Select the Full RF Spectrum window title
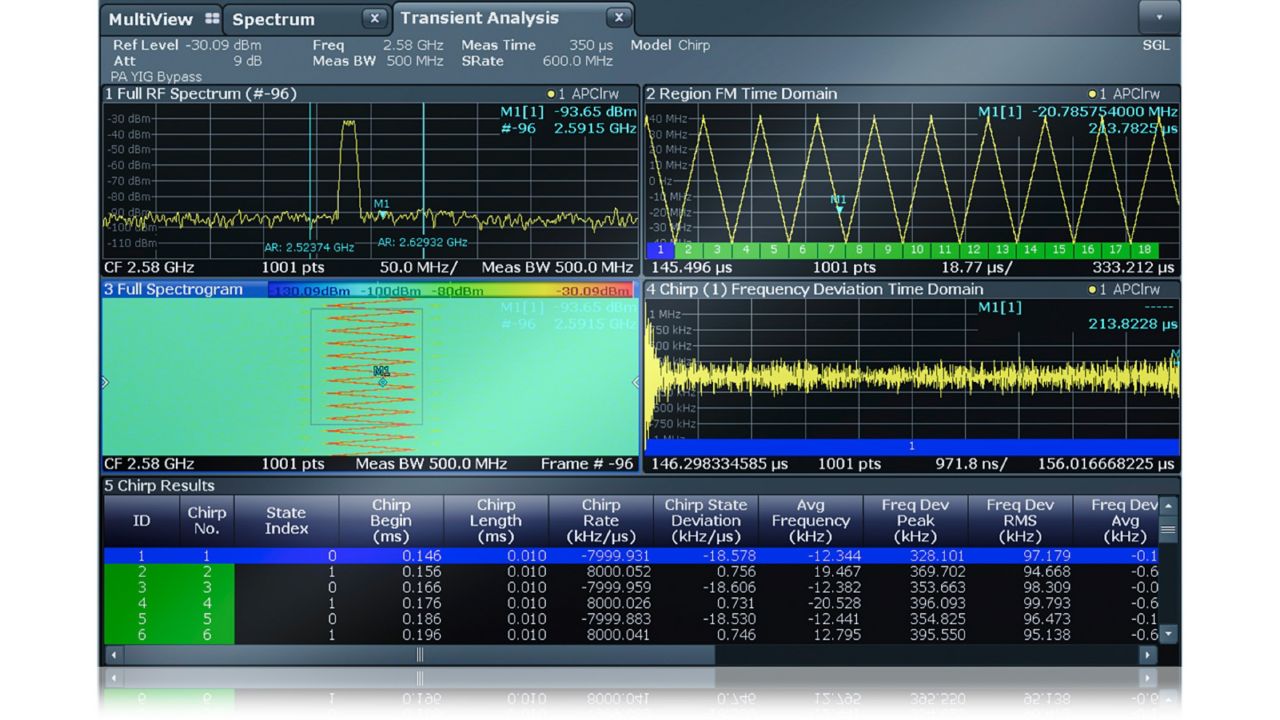 coord(200,94)
